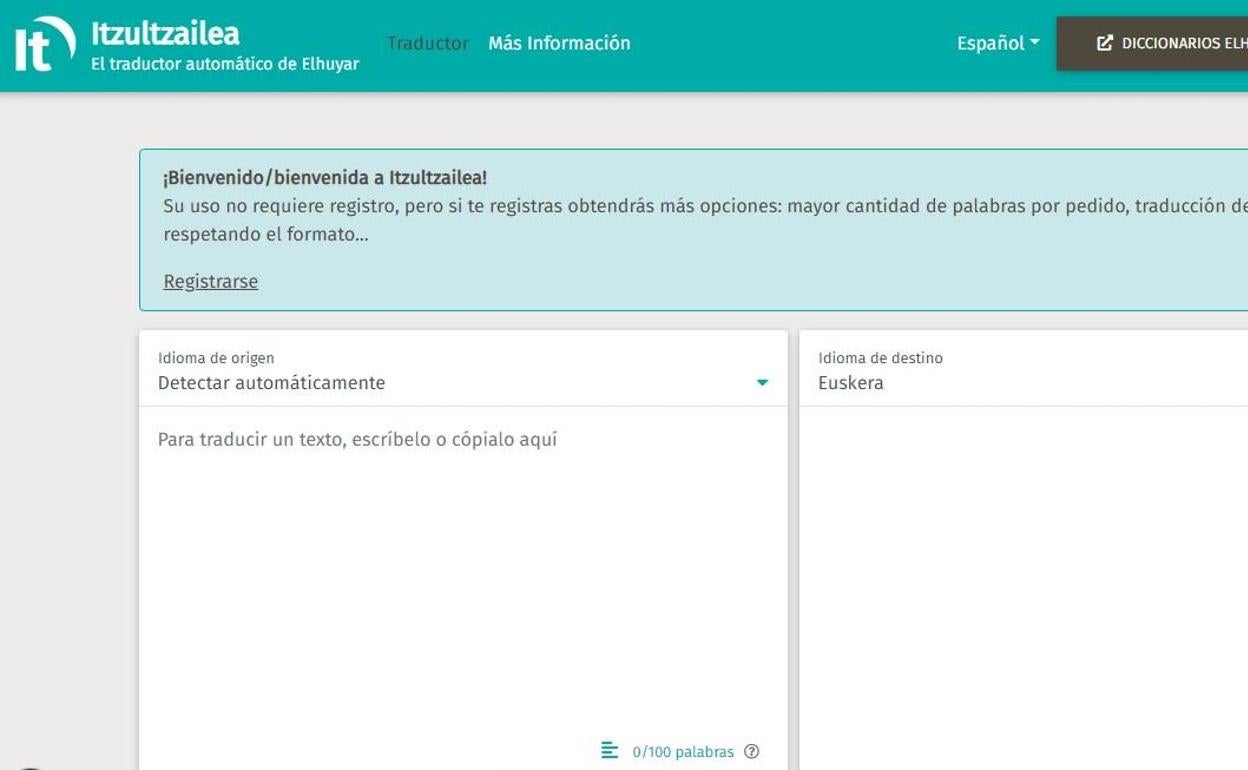Click the 0/100 palabras counter
Screen dimensions: 1248x770
point(683,752)
